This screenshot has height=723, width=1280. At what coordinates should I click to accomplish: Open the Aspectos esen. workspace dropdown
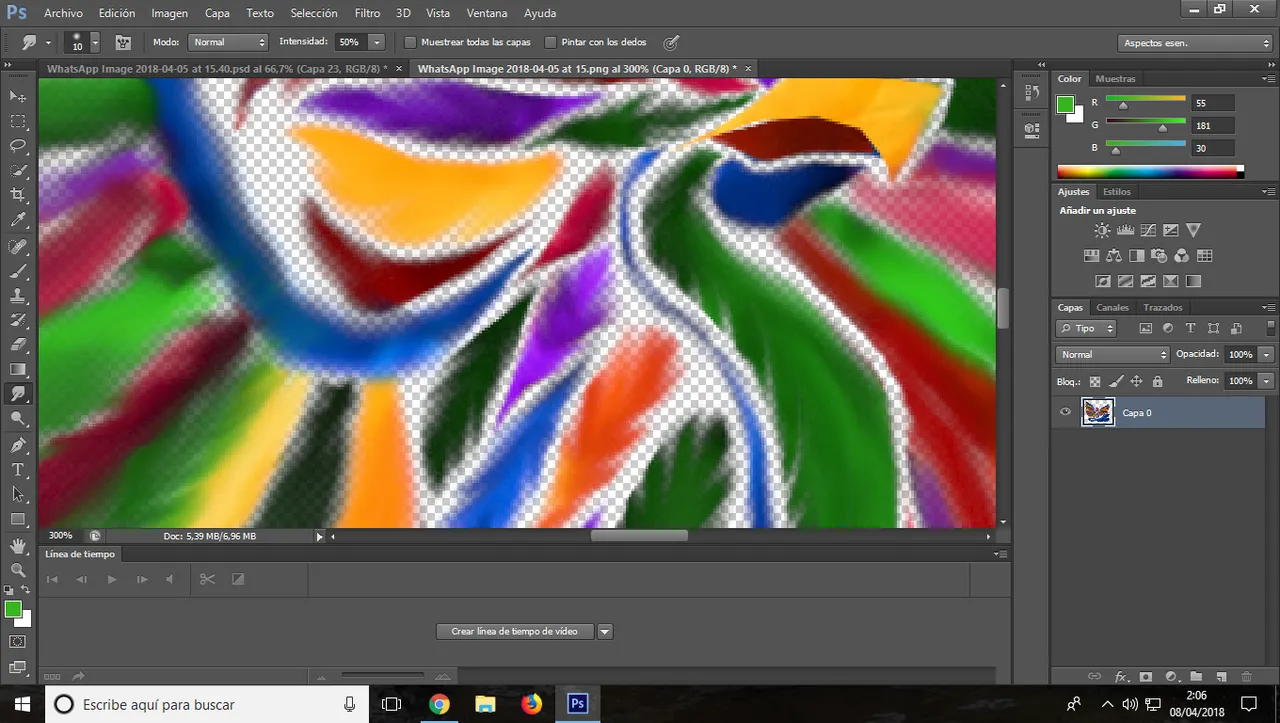pos(1194,43)
